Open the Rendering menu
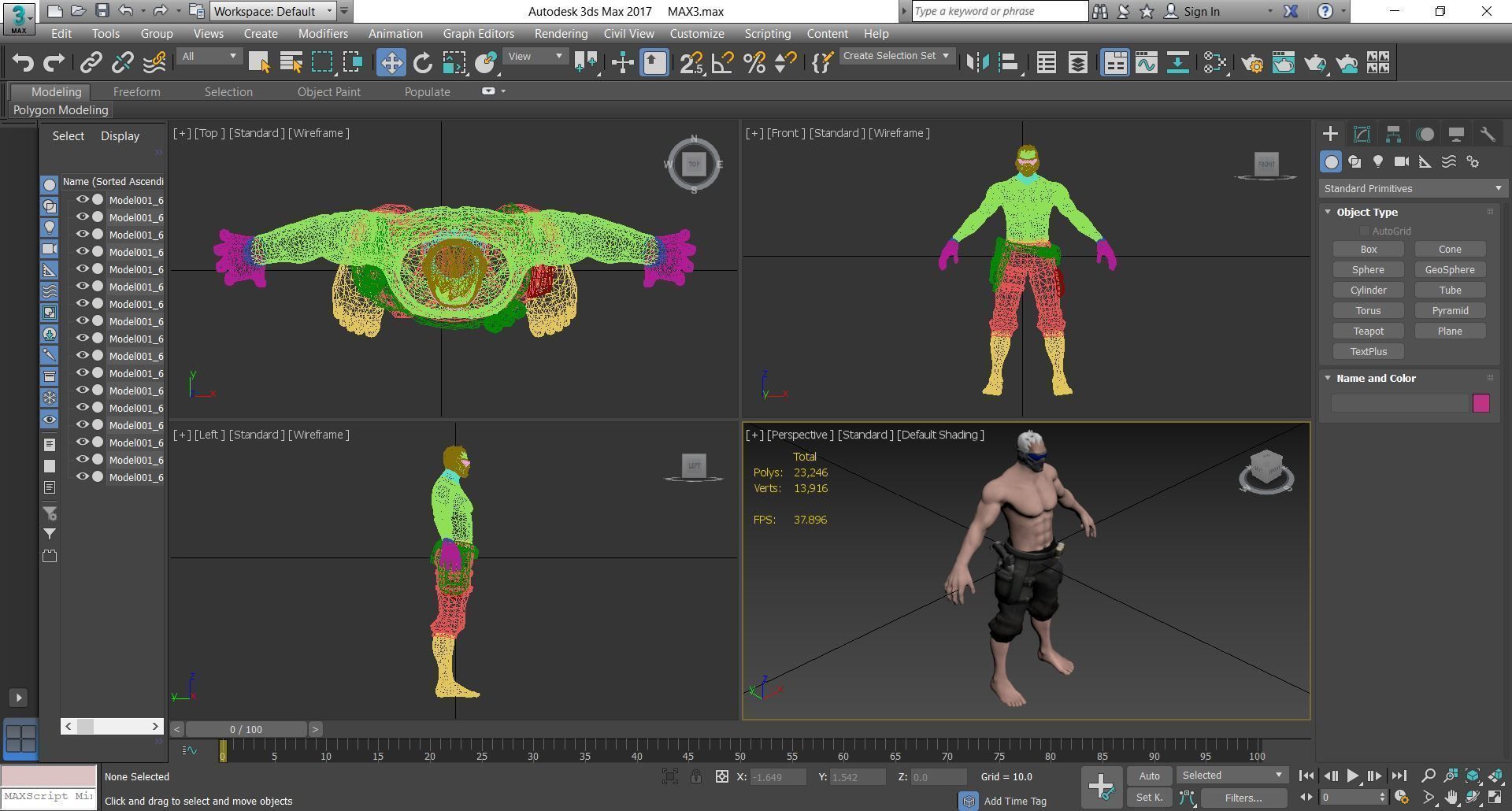This screenshot has width=1512, height=811. point(561,34)
